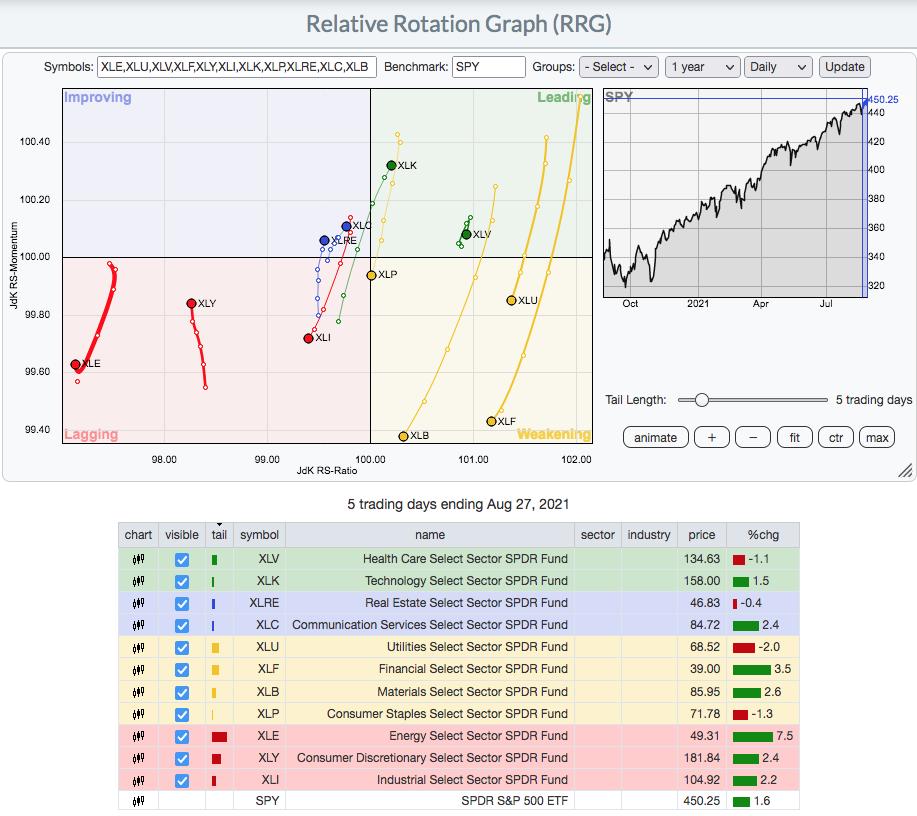Zoom out with the minus button
This screenshot has width=917, height=816.
[x=753, y=438]
